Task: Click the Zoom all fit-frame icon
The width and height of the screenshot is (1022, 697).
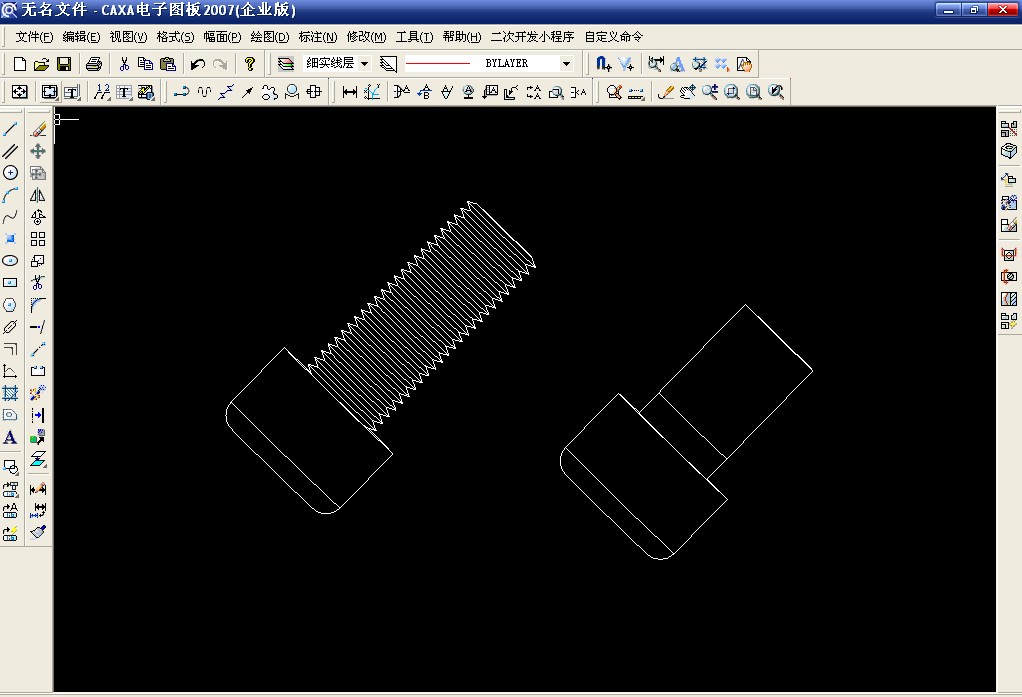Action: tap(753, 92)
